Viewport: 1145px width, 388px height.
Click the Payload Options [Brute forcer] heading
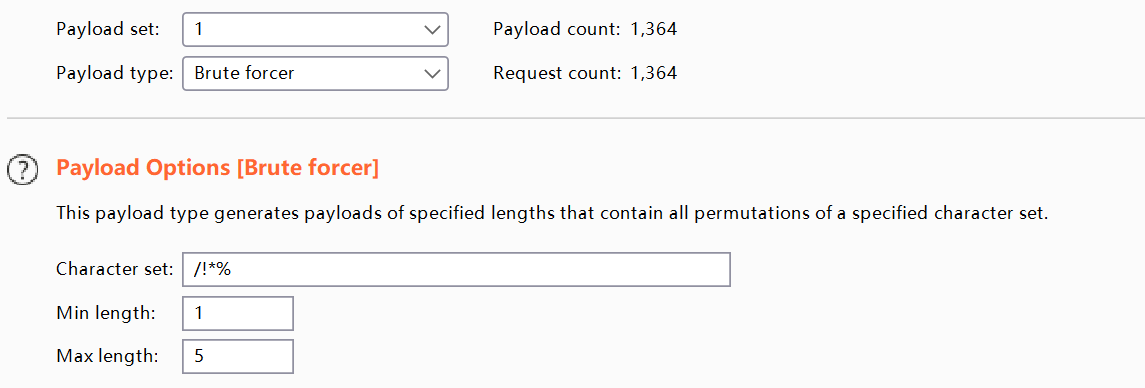[x=218, y=169]
